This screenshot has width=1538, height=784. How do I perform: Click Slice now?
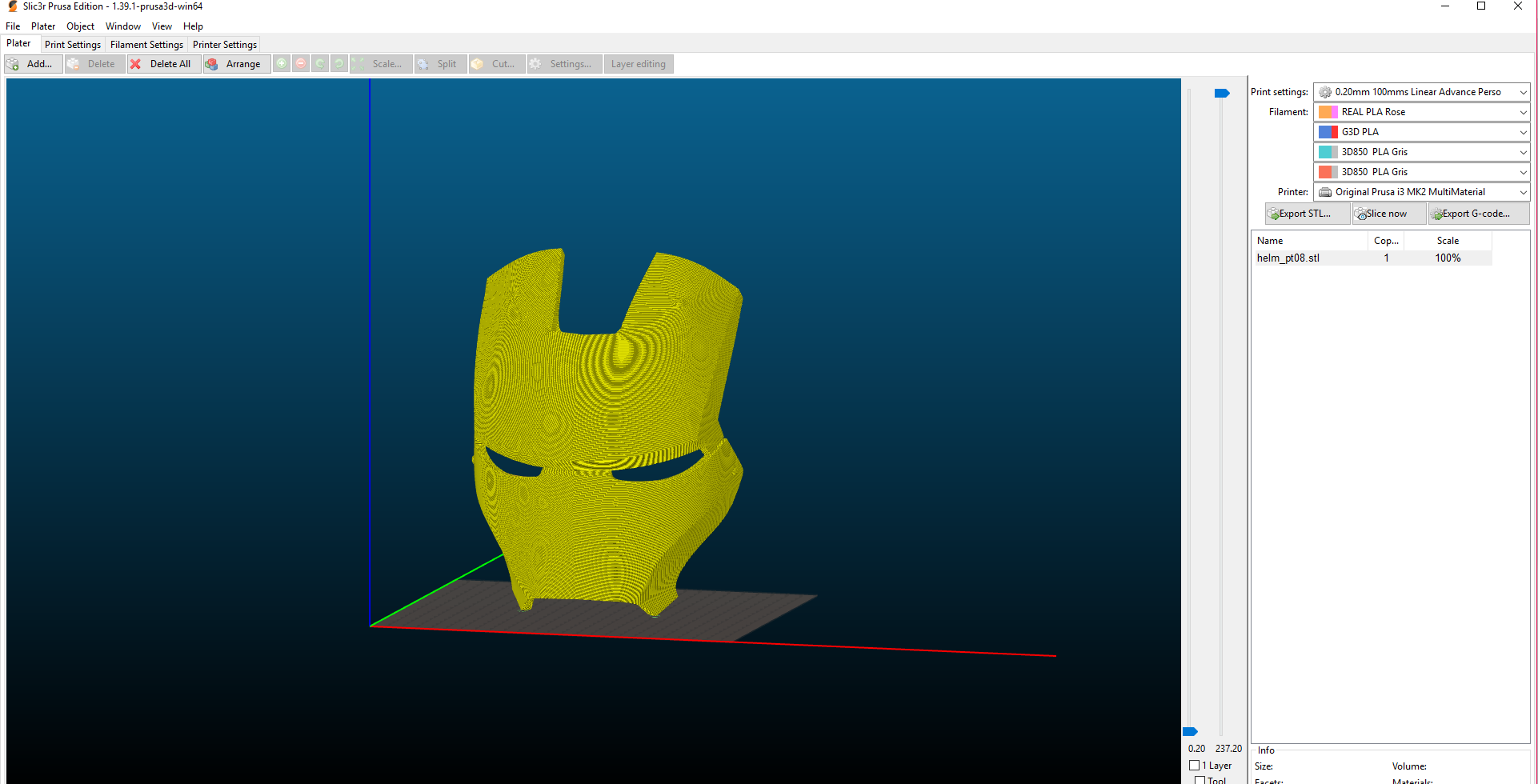(1389, 214)
